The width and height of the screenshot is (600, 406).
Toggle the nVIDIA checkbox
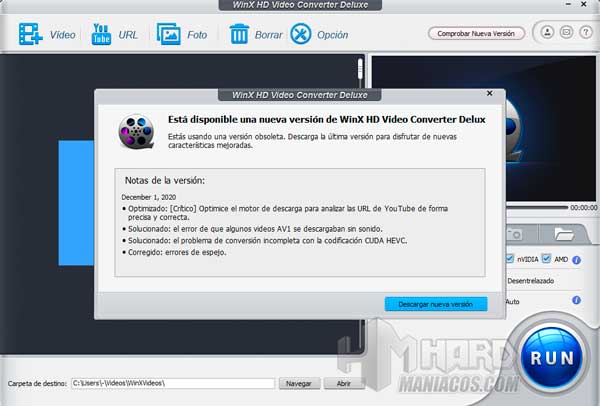point(509,259)
